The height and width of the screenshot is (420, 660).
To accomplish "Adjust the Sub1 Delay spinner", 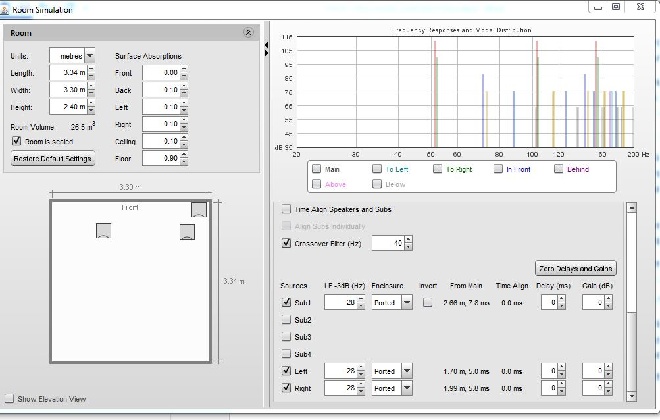I will [562, 302].
